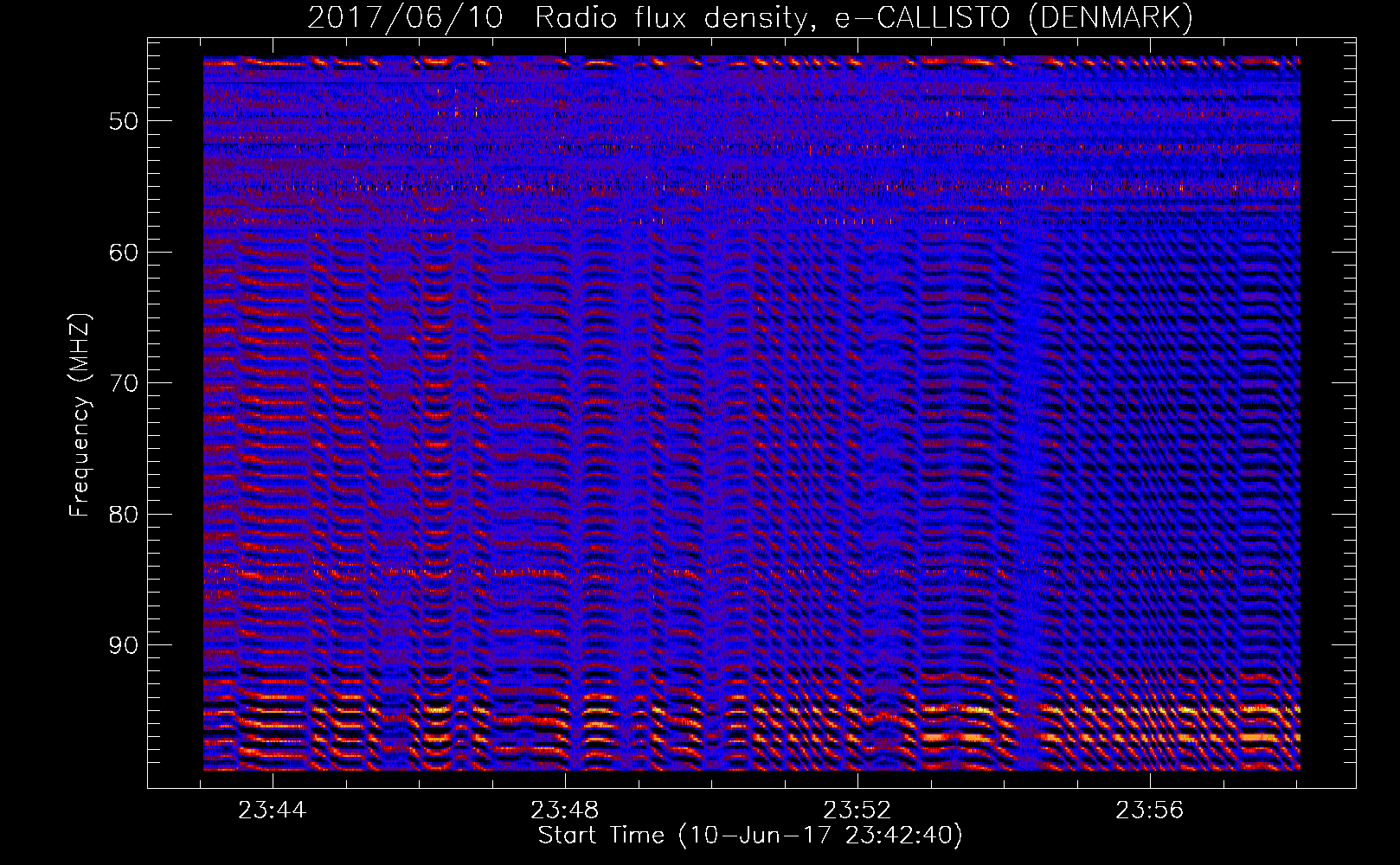Click the 'Frequency (MHZ)' axis label

tap(80, 416)
